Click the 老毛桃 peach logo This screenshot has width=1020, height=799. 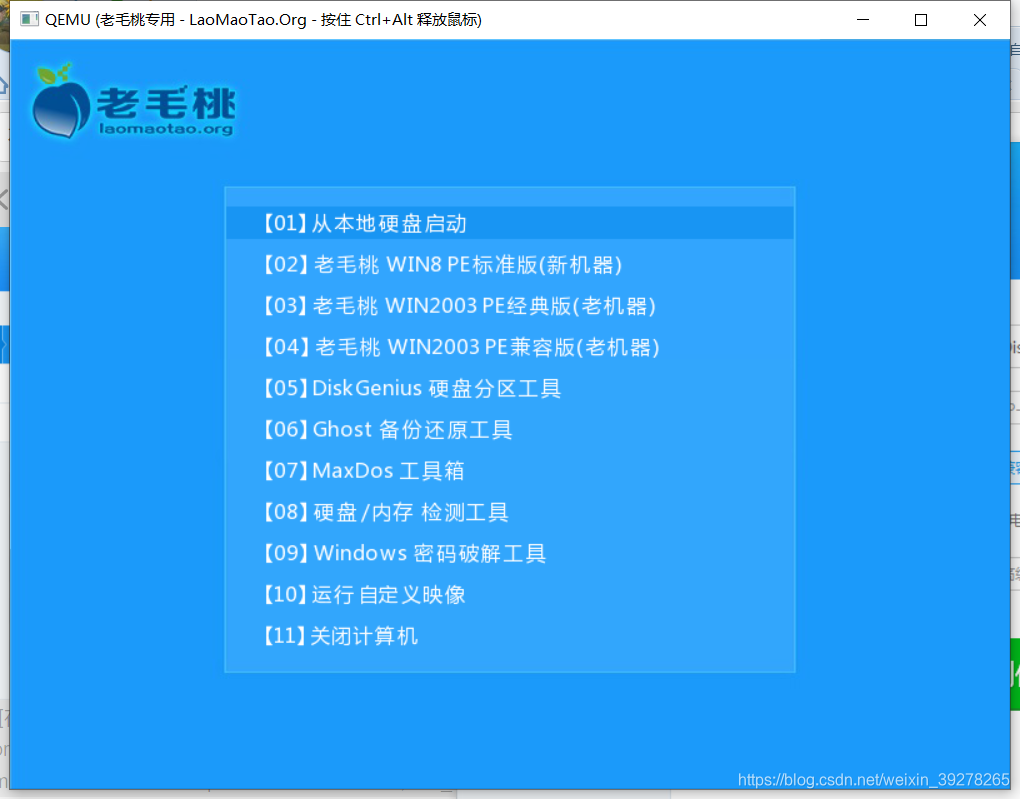134,101
